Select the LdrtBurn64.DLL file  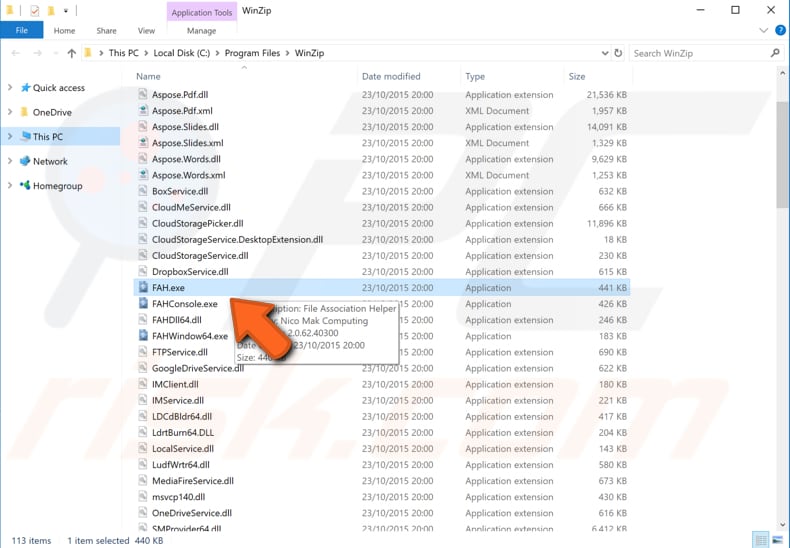(x=183, y=433)
